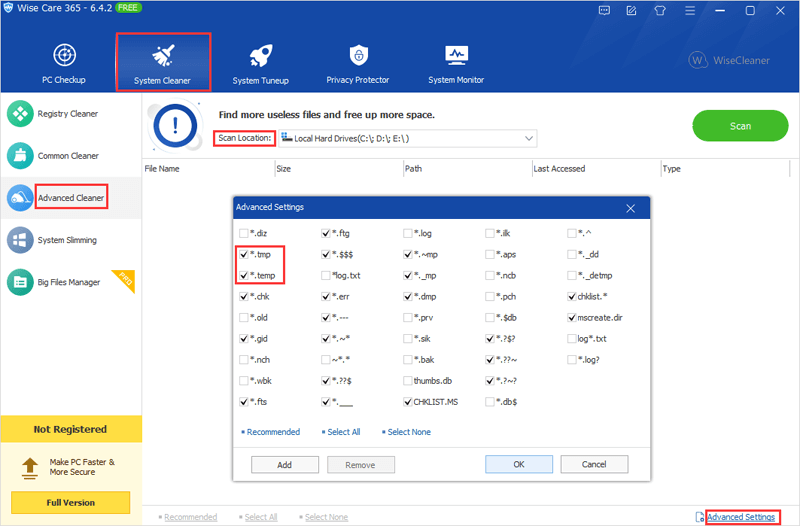The height and width of the screenshot is (526, 800).
Task: Click the upgrade arrow icon
Action: point(30,468)
